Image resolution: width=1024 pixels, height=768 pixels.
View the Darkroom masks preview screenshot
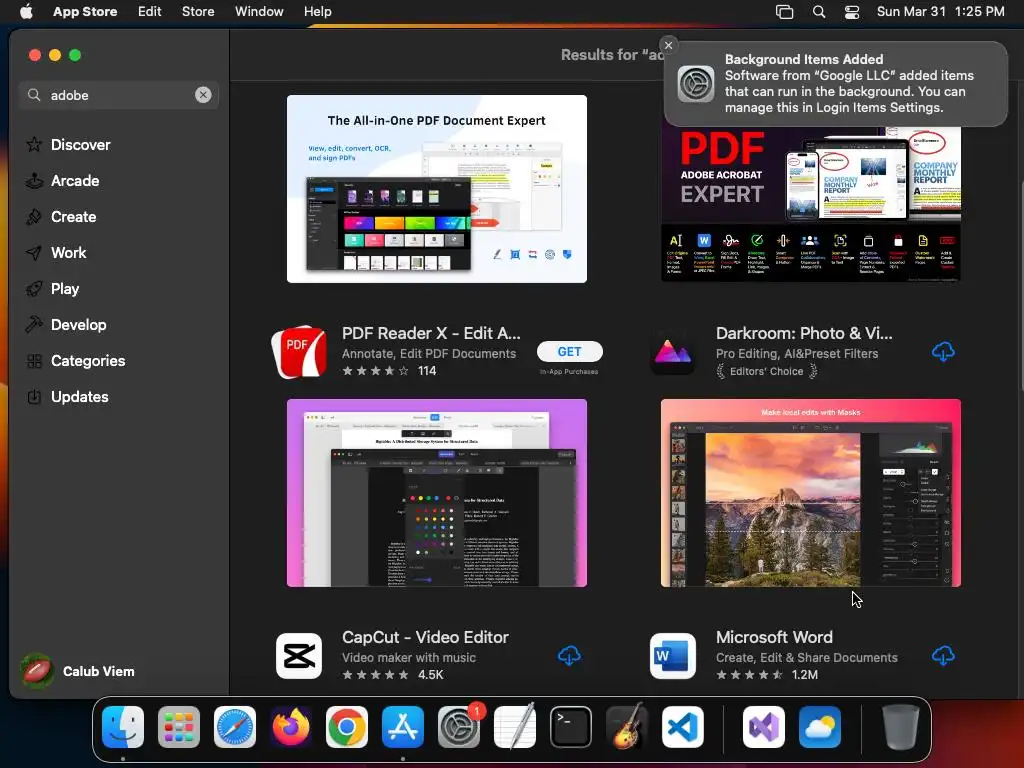click(x=810, y=493)
